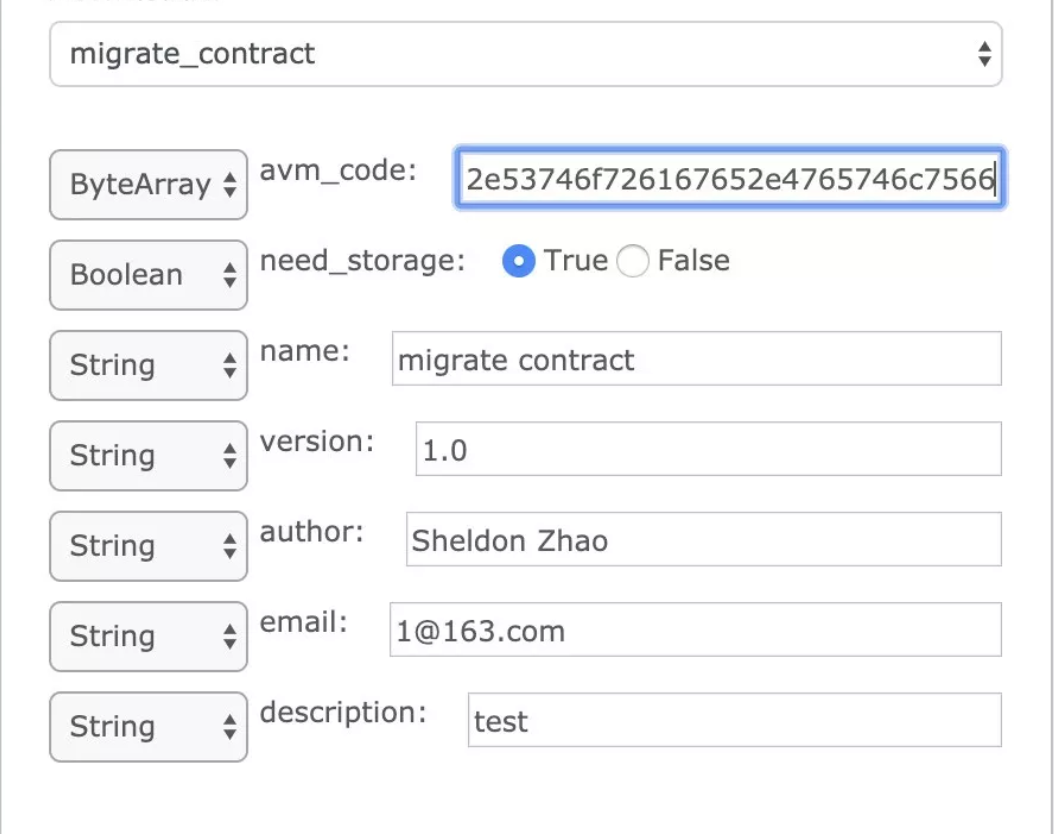Click the version field showing 1.0
Image resolution: width=1054 pixels, height=834 pixels.
point(708,450)
